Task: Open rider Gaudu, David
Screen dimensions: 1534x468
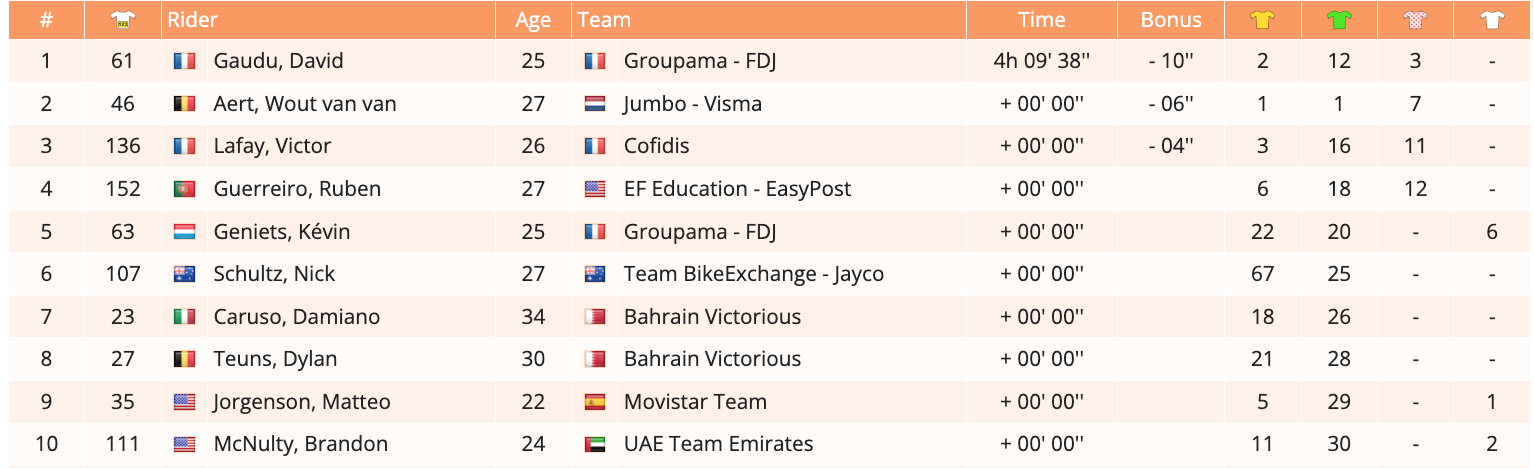Action: click(x=278, y=61)
